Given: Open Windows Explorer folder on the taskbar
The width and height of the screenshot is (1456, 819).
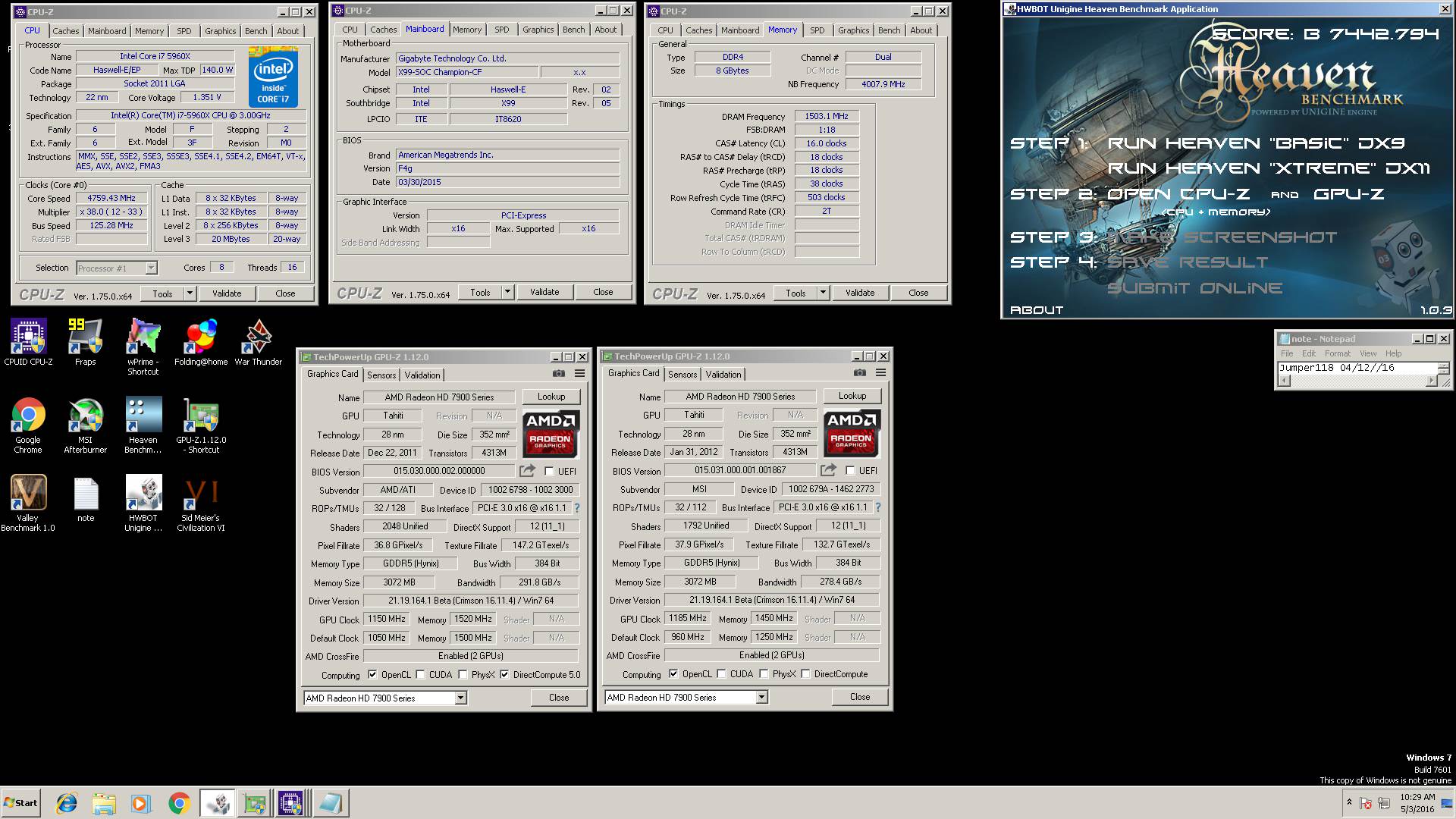Looking at the screenshot, I should [104, 803].
